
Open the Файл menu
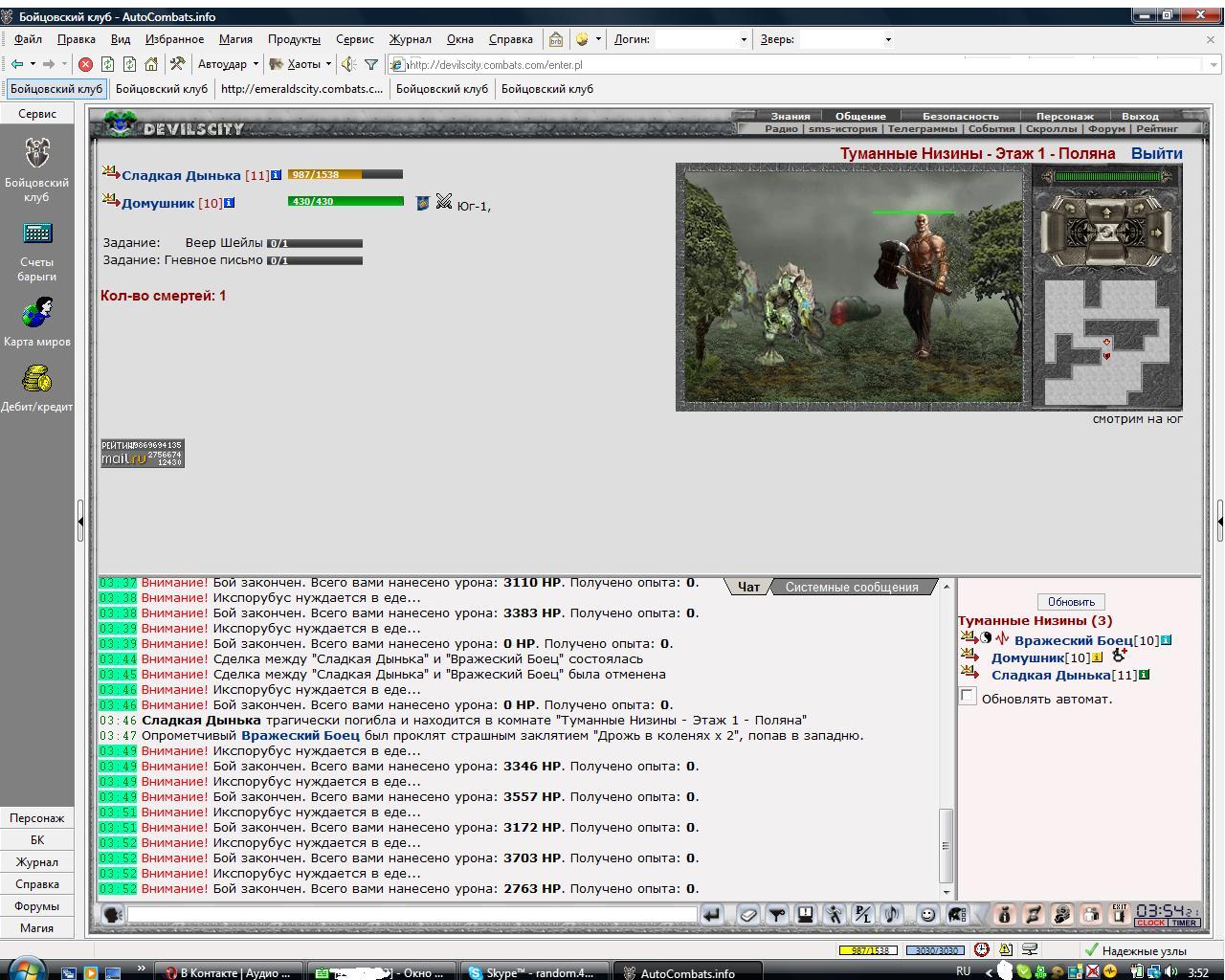click(x=28, y=39)
